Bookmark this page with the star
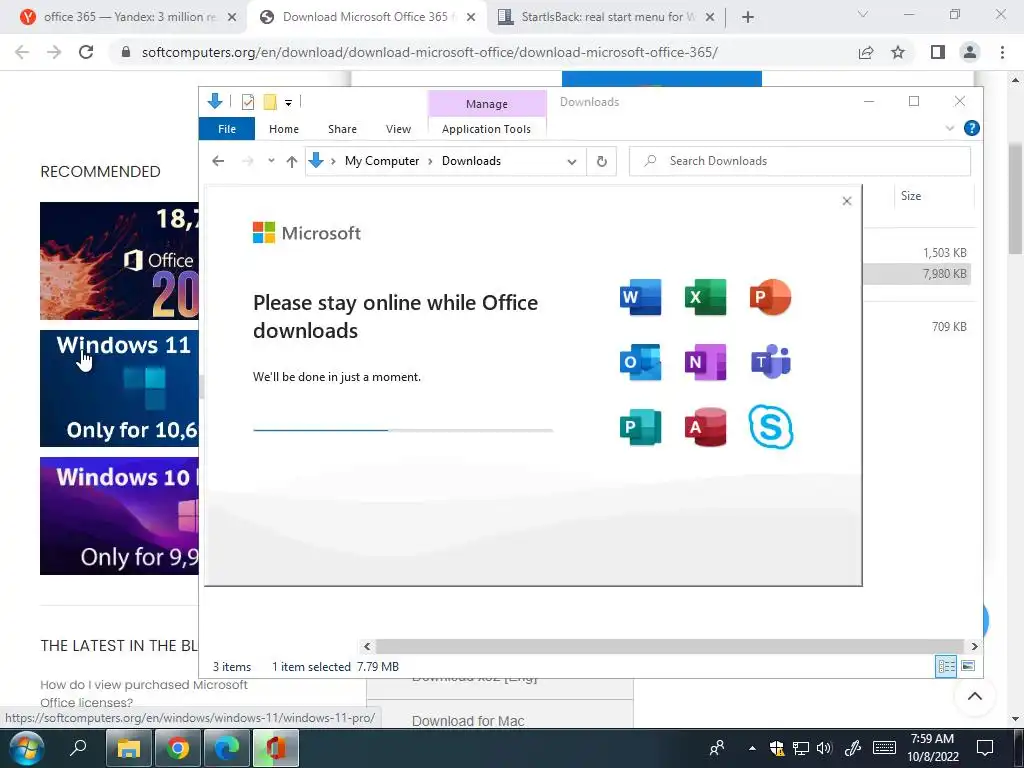The height and width of the screenshot is (768, 1024). click(898, 52)
